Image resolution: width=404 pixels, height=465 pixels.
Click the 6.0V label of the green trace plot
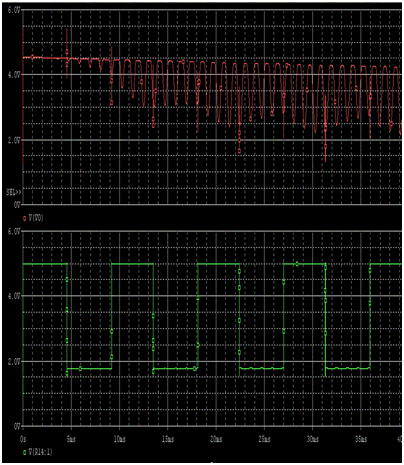pyautogui.click(x=14, y=232)
